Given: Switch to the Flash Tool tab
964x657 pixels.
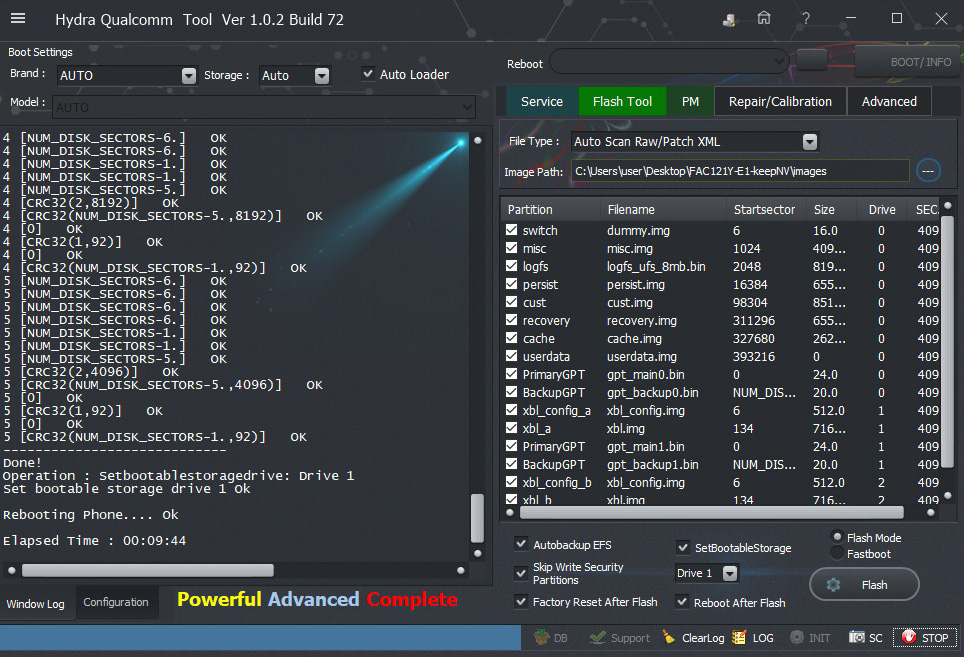Looking at the screenshot, I should (x=622, y=101).
